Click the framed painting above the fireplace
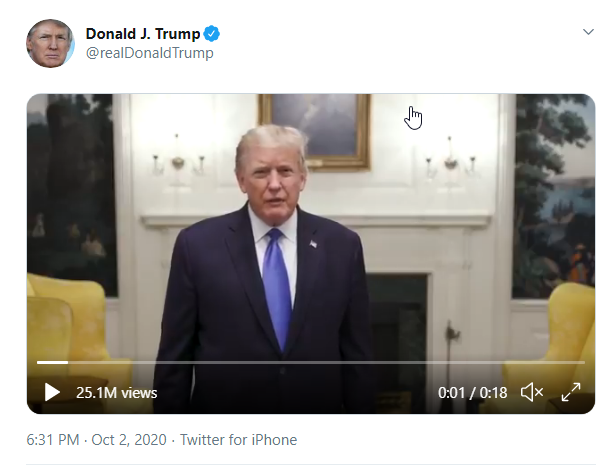 [x=314, y=127]
